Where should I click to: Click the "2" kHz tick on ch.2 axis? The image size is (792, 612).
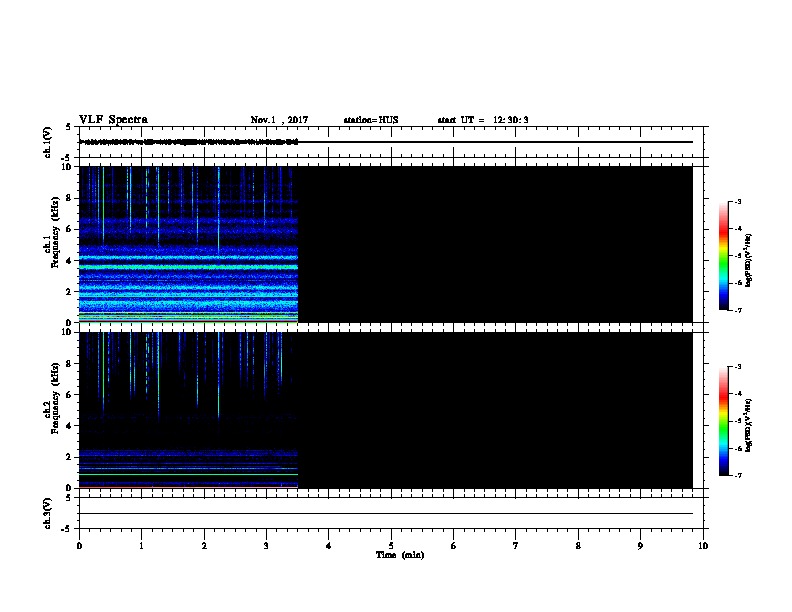point(70,457)
